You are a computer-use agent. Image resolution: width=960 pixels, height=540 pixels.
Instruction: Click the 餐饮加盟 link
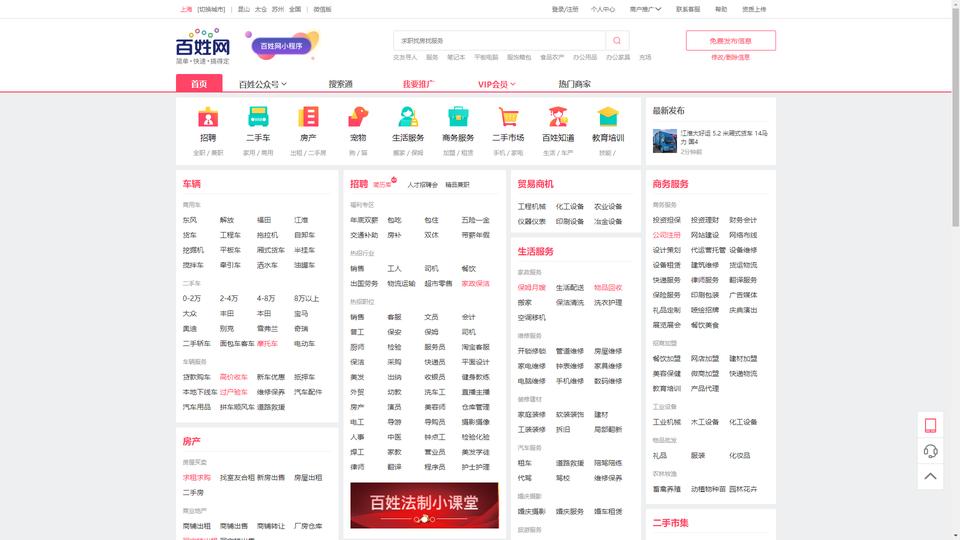click(666, 359)
